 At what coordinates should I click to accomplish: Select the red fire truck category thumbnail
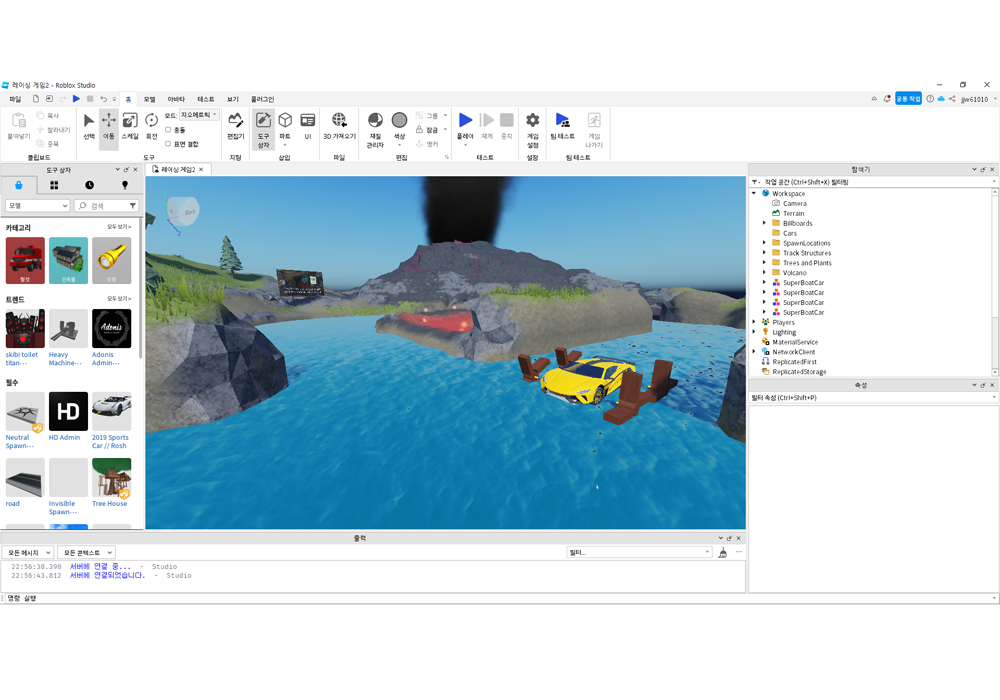[x=25, y=260]
